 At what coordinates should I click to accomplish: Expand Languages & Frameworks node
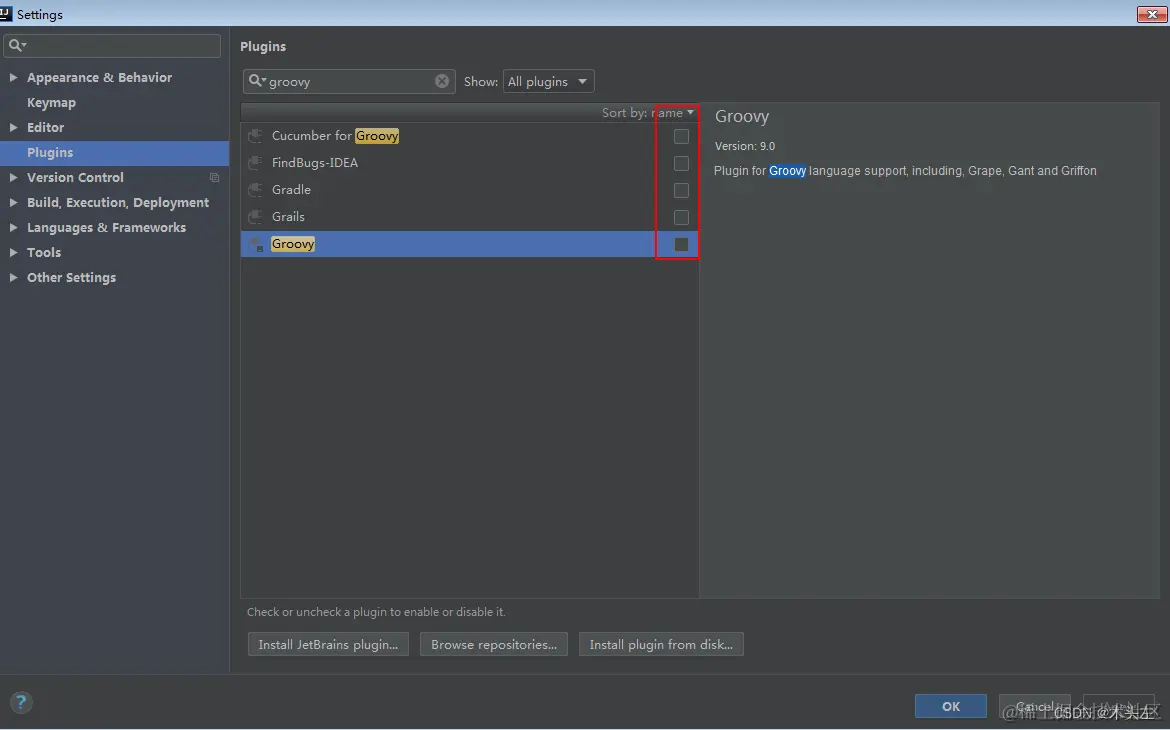point(13,227)
